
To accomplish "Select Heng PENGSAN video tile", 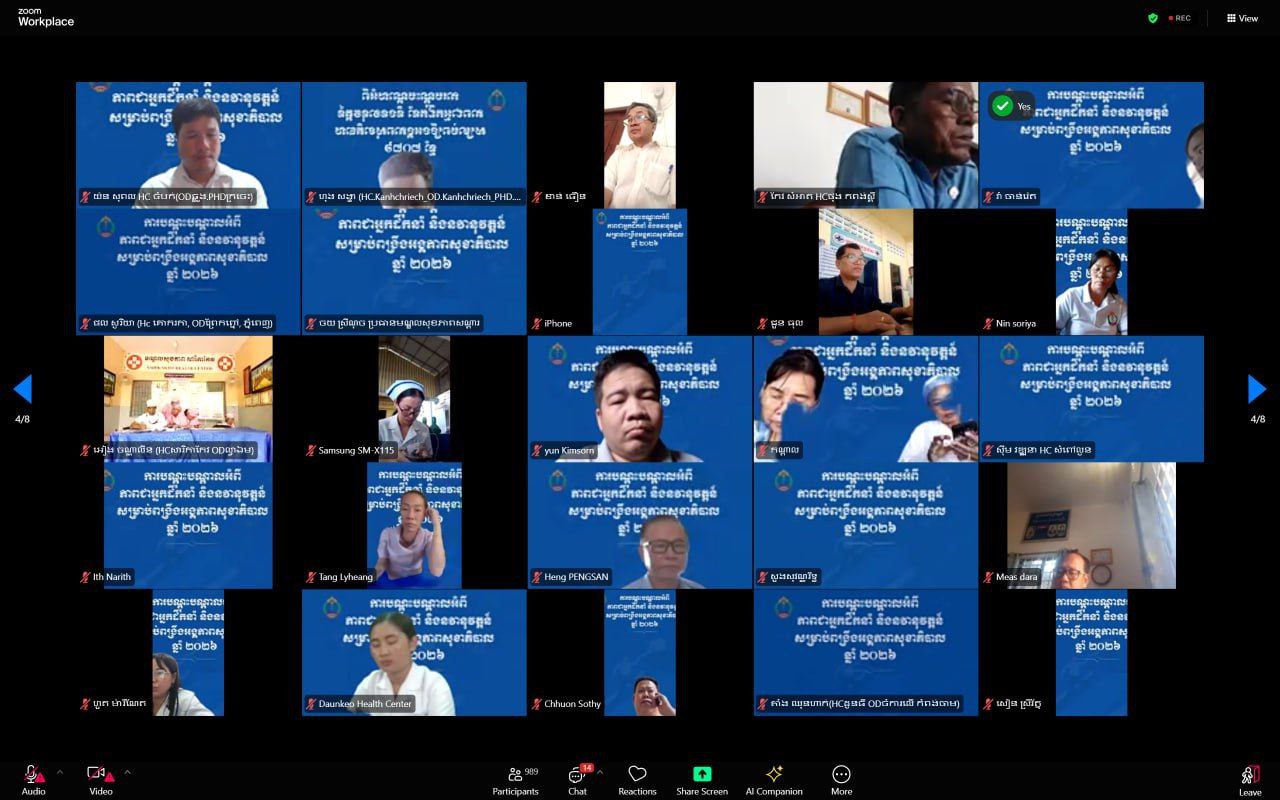I will pos(640,525).
